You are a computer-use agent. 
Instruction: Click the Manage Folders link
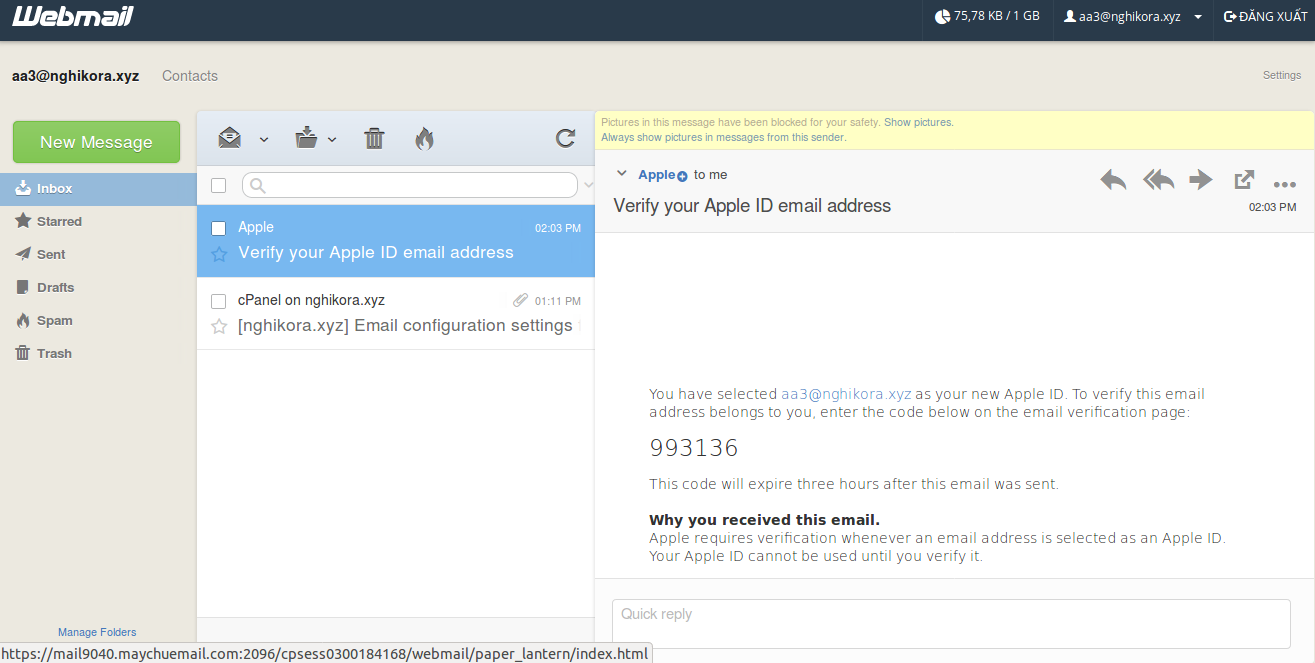97,632
